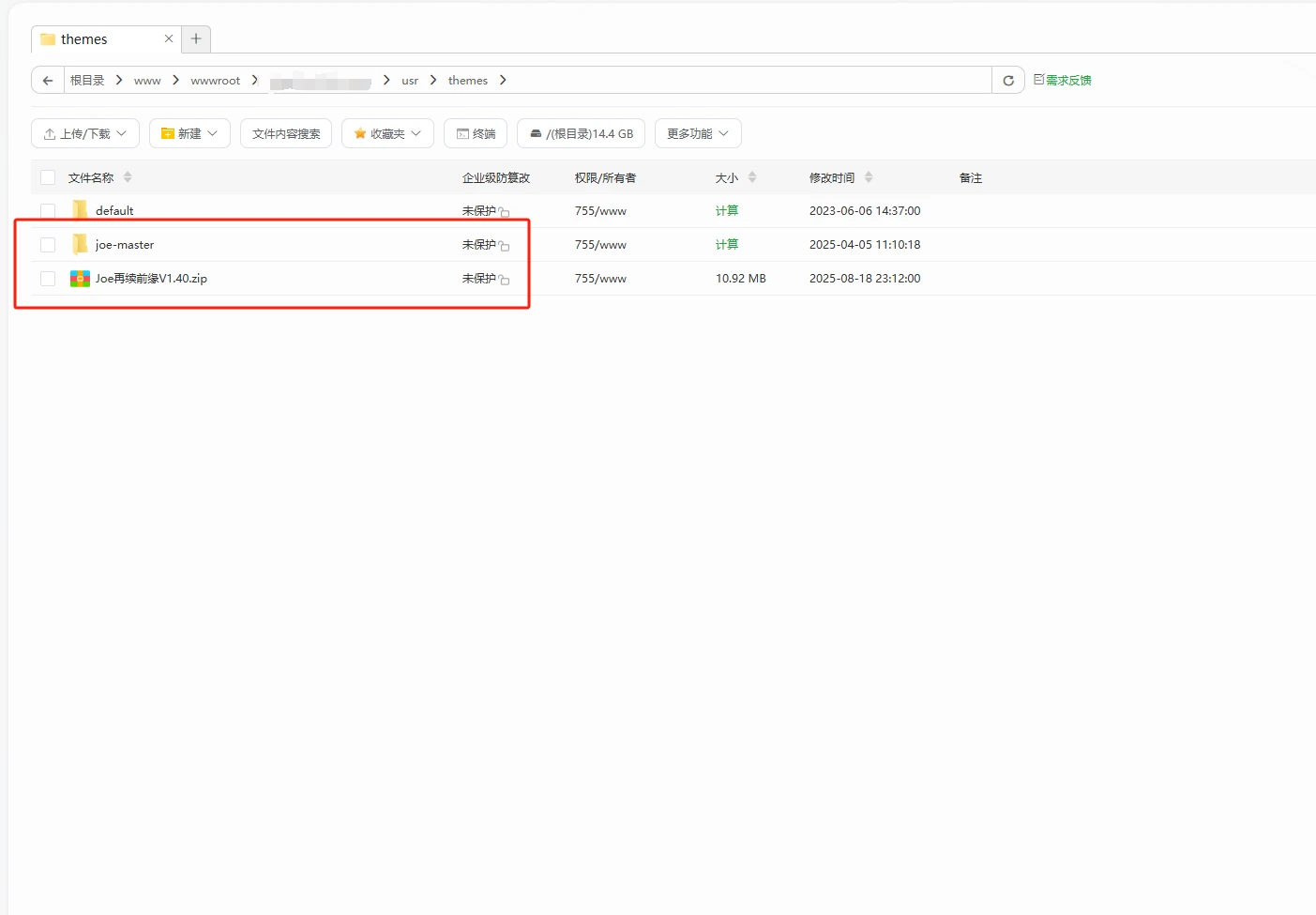
Task: Open the 终端 terminal
Action: [x=476, y=134]
